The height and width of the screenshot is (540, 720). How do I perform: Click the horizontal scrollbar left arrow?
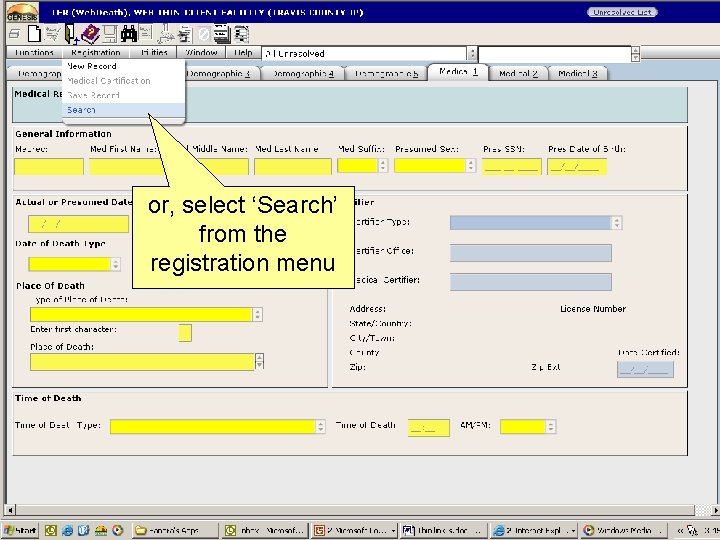point(10,510)
